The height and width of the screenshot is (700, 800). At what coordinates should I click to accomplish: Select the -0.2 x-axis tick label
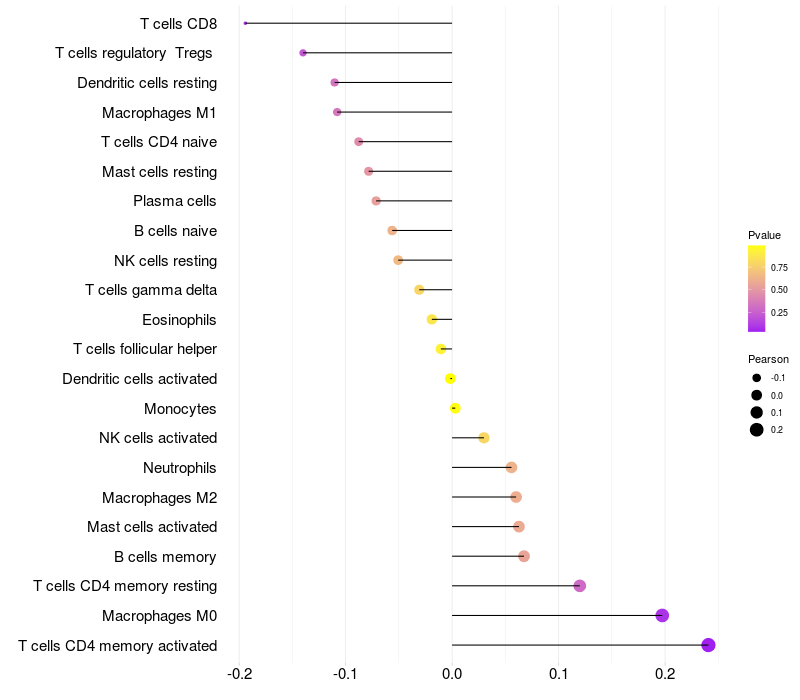(239, 674)
